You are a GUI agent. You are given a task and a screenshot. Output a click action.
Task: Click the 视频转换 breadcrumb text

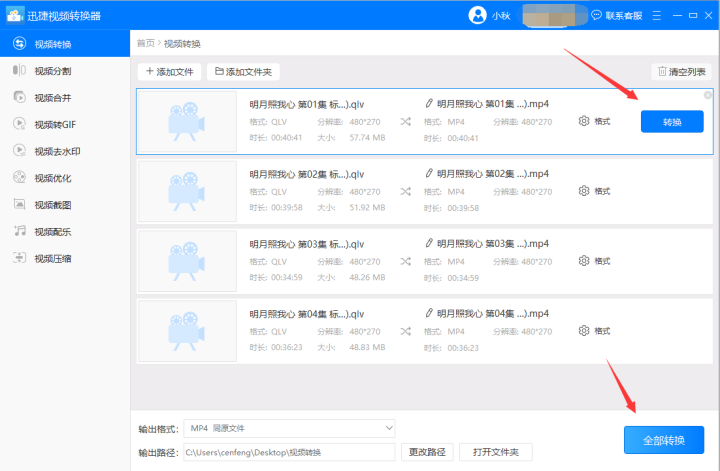[x=182, y=44]
